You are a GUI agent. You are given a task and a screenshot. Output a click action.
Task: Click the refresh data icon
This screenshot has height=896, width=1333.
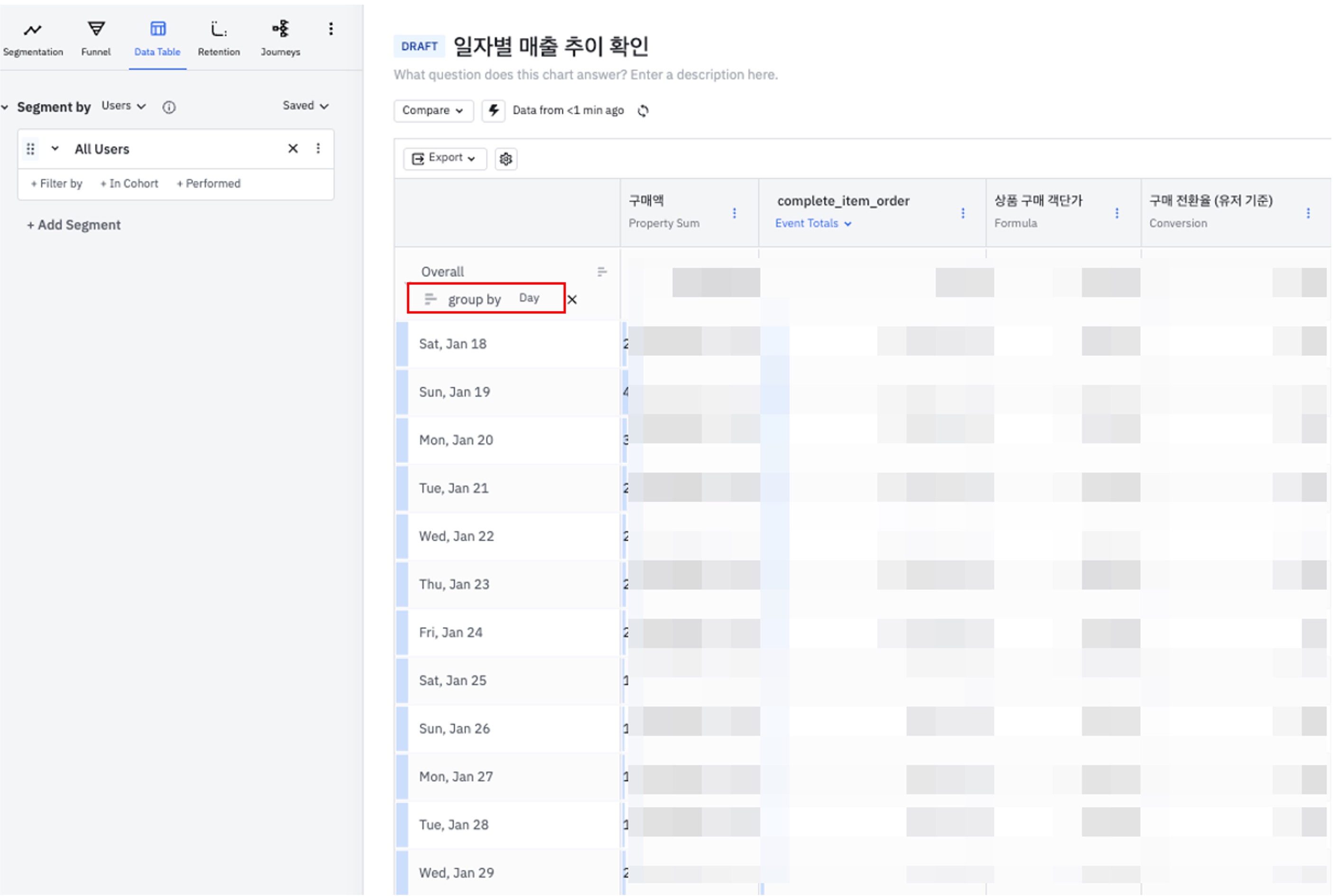(x=643, y=111)
